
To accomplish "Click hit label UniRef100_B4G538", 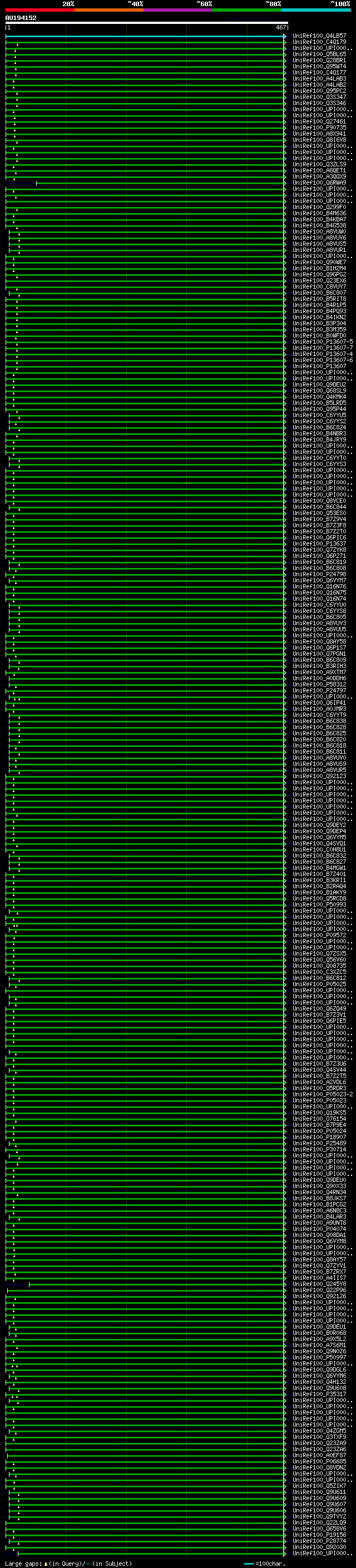I will (319, 226).
